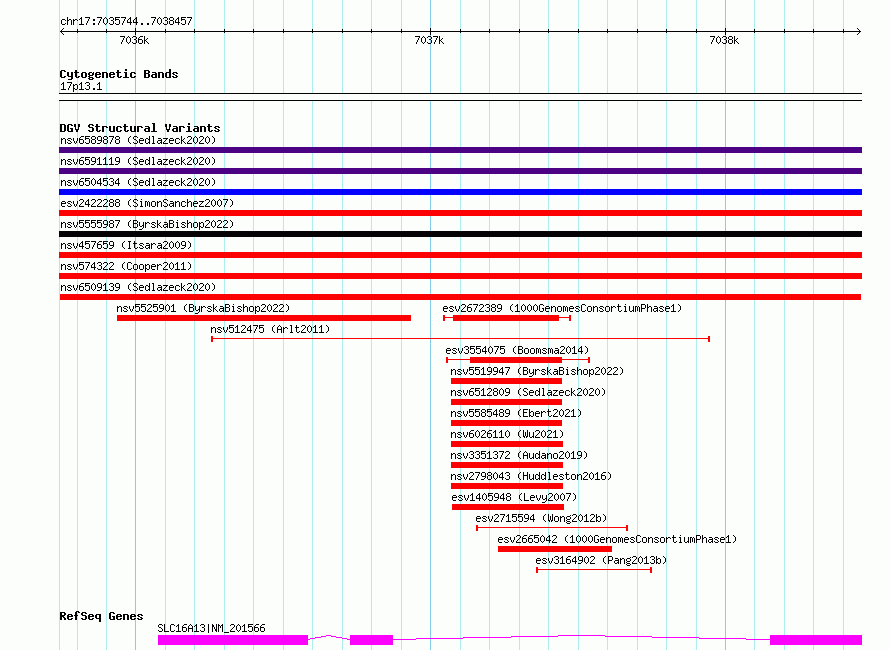The image size is (890, 650).
Task: Click the red nsv5525901 variant bar
Action: (264, 318)
